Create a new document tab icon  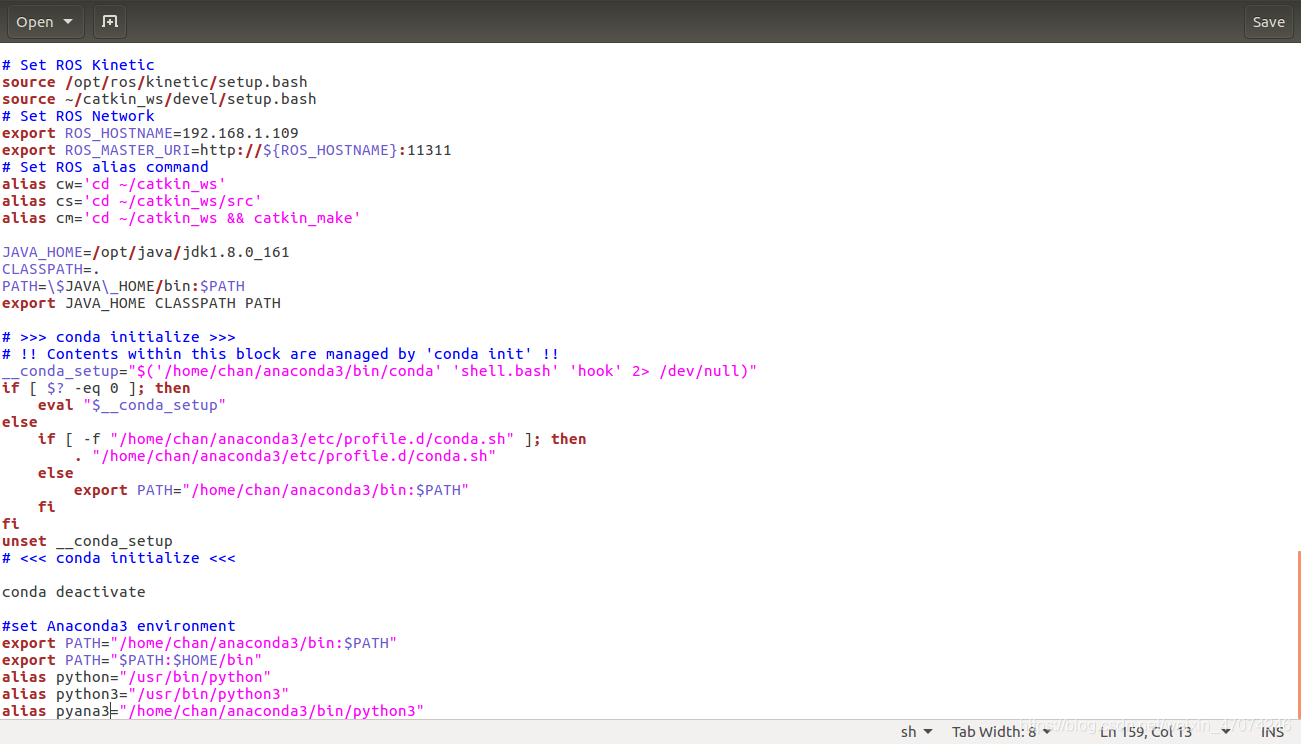click(110, 21)
